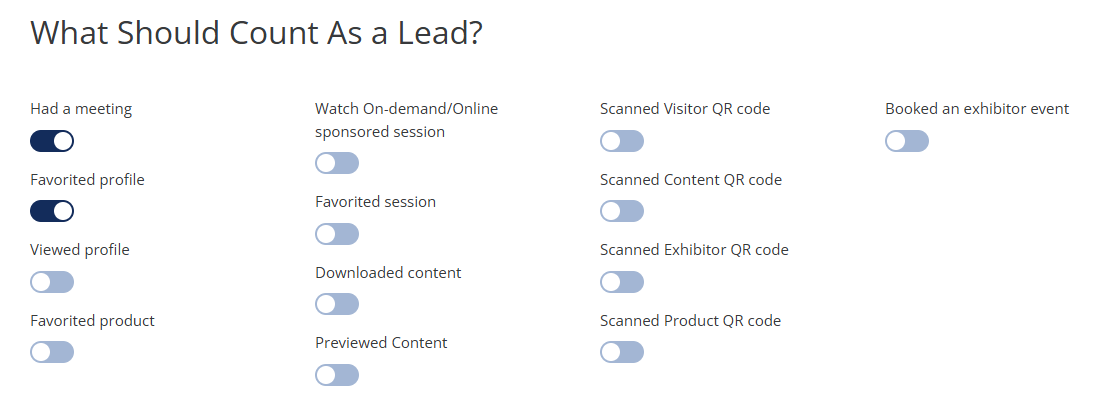Enable the Downloaded content toggle
The height and width of the screenshot is (416, 1107).
337,304
